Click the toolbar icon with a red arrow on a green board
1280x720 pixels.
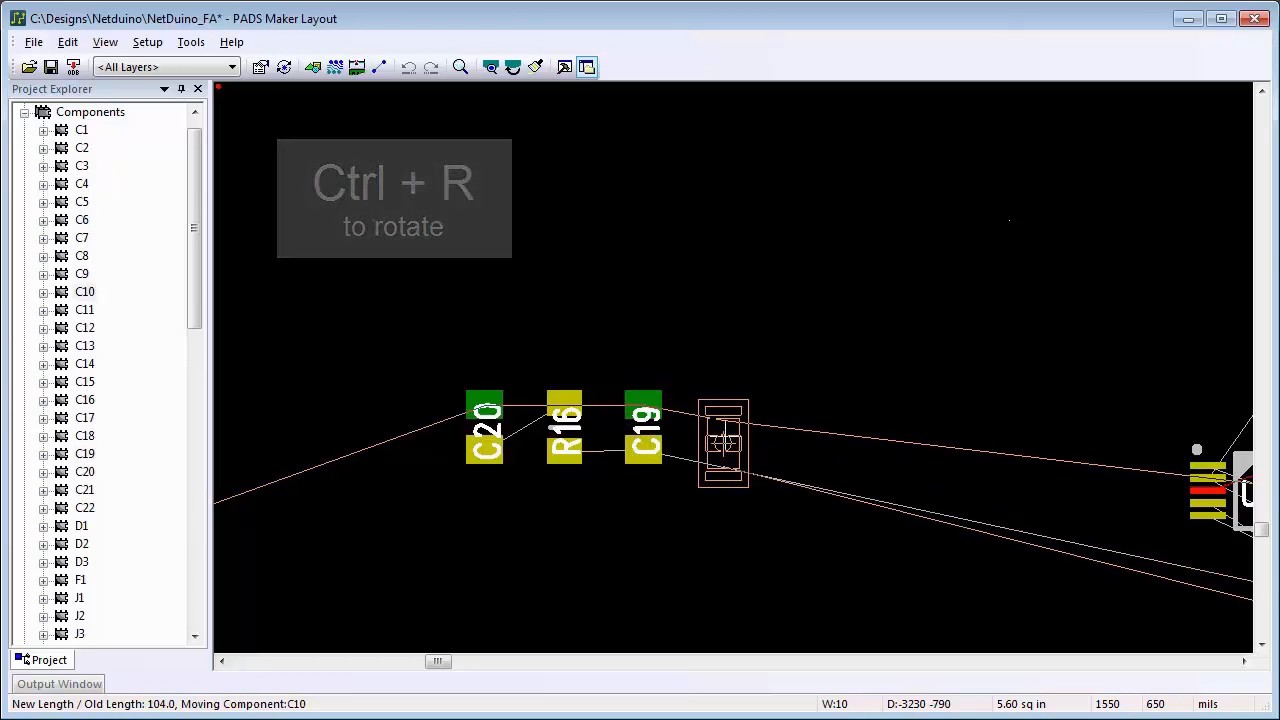tap(357, 67)
